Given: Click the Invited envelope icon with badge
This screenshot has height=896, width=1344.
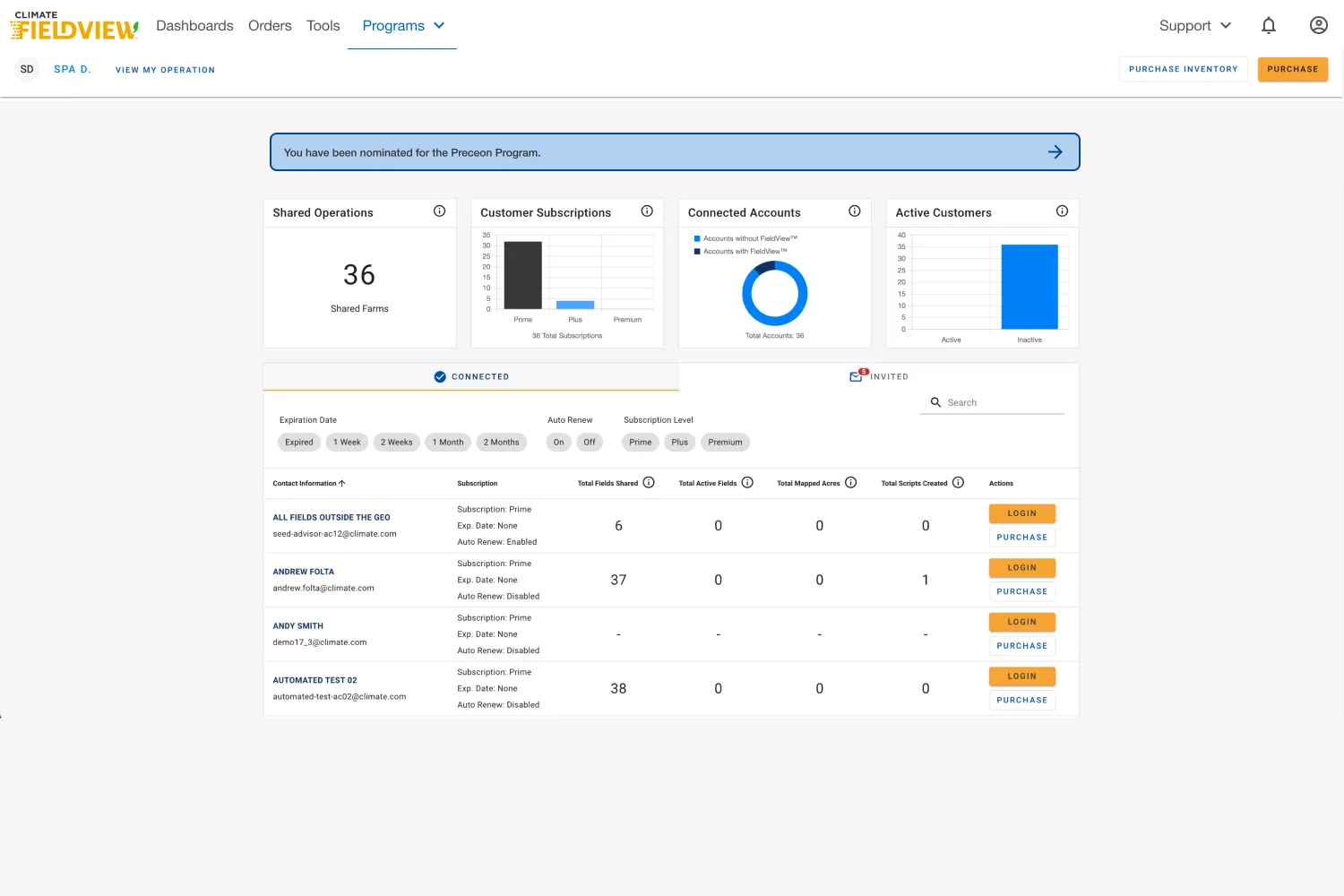Looking at the screenshot, I should coord(858,375).
